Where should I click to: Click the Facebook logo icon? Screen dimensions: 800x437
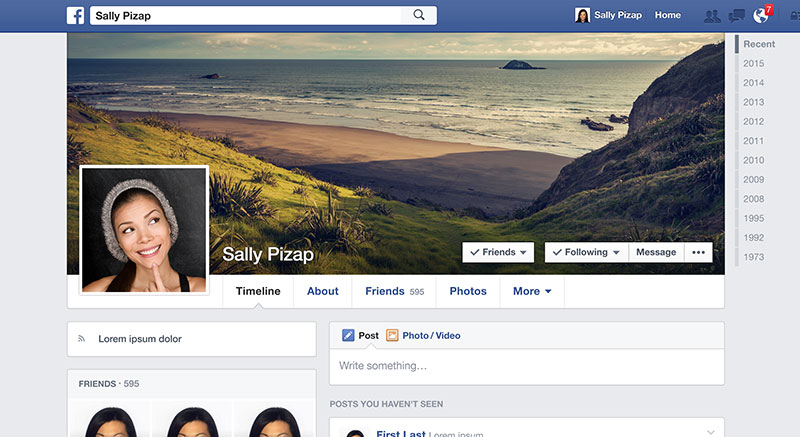tap(76, 15)
